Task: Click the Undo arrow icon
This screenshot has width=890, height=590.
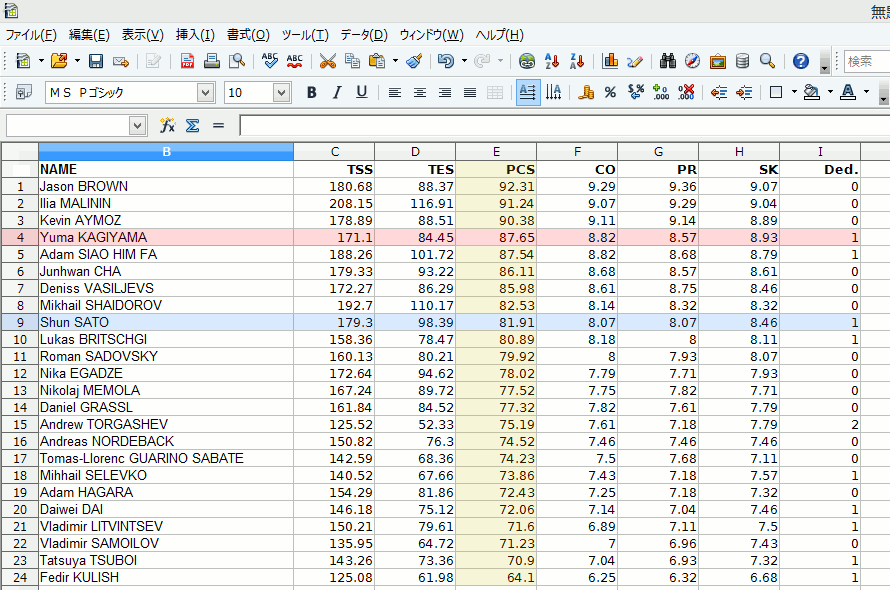Action: (x=446, y=61)
